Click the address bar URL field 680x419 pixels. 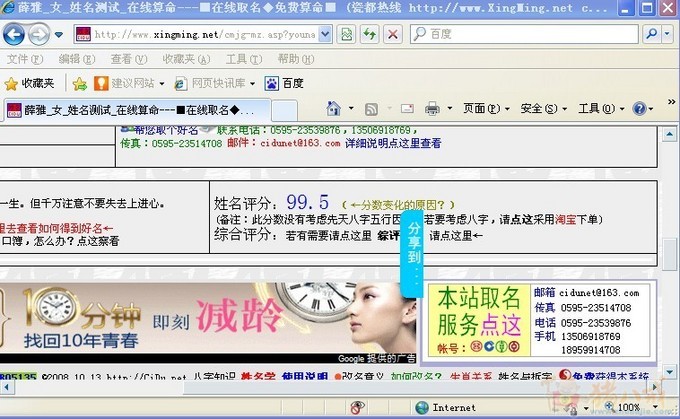[204, 34]
